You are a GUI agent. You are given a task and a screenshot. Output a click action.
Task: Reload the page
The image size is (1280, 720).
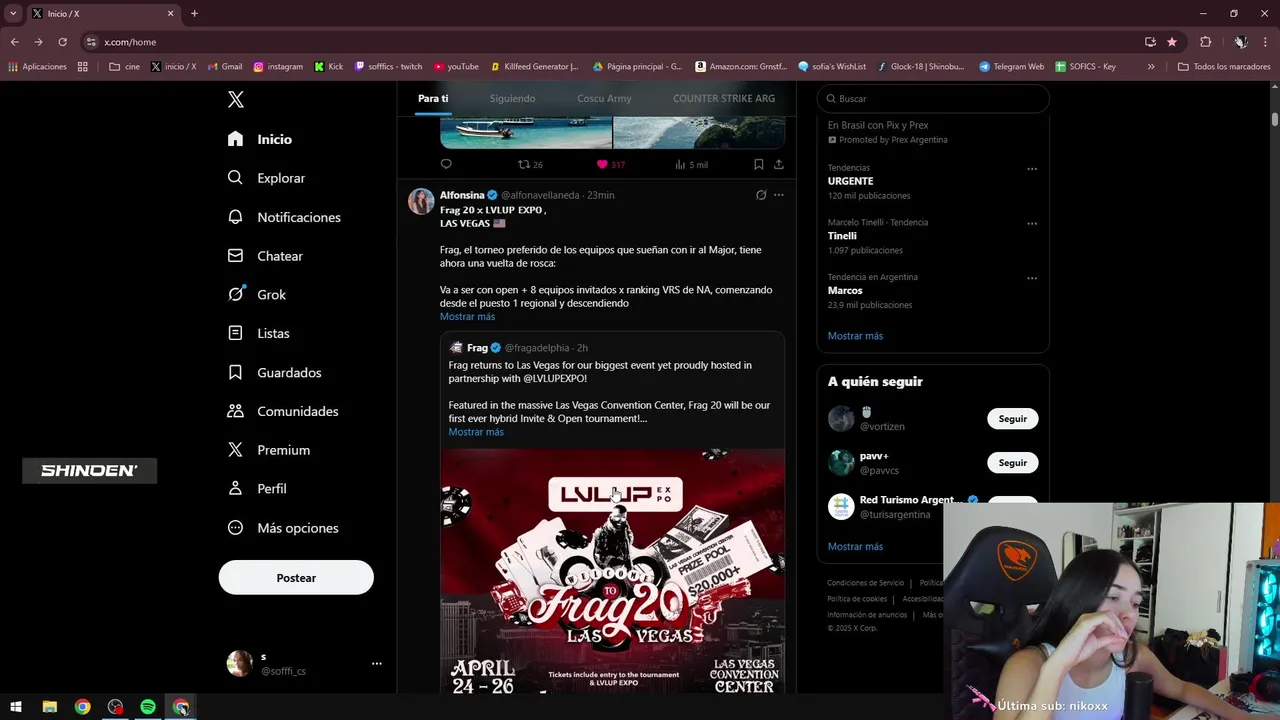point(62,42)
